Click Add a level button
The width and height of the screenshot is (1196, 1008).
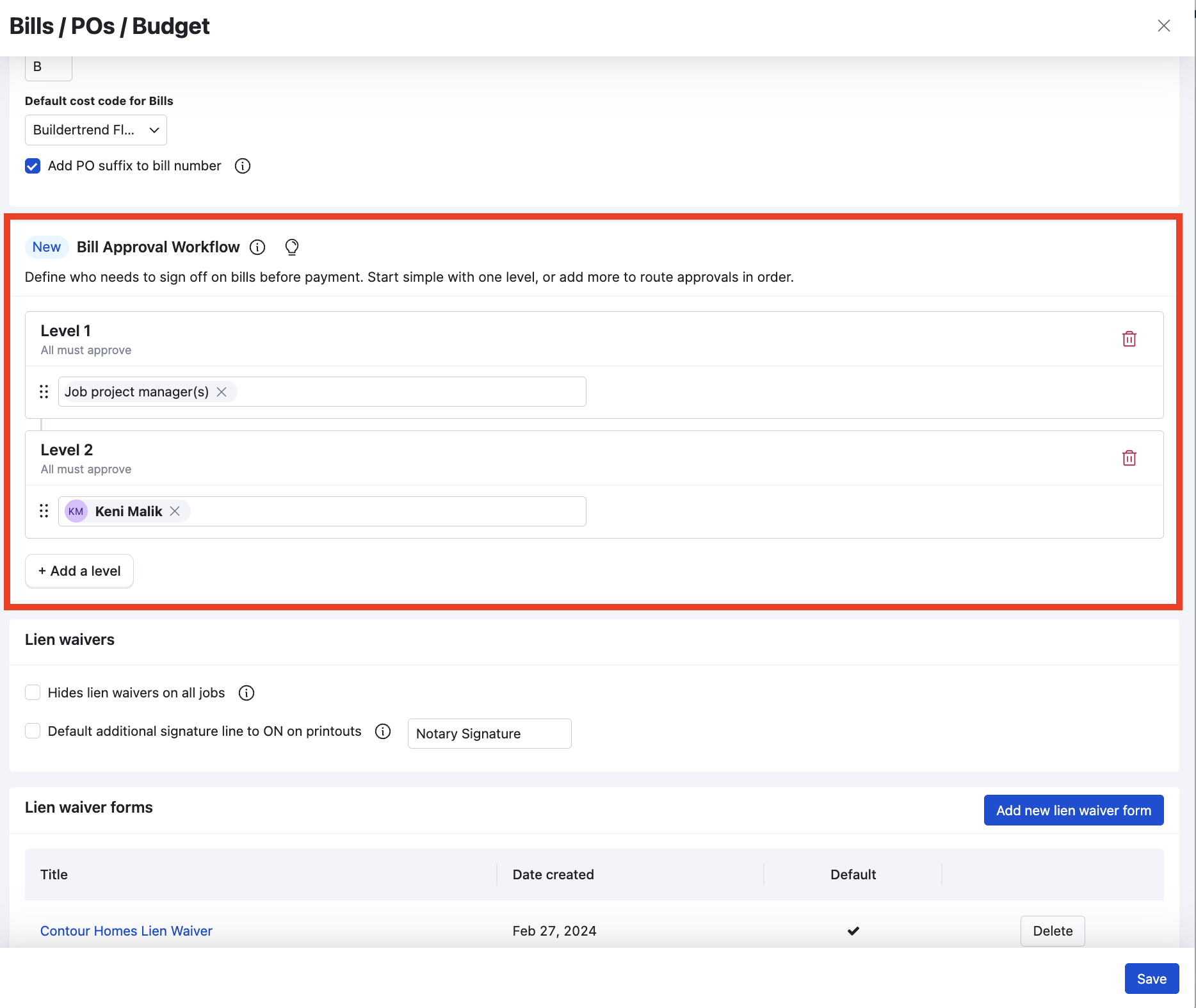(79, 571)
